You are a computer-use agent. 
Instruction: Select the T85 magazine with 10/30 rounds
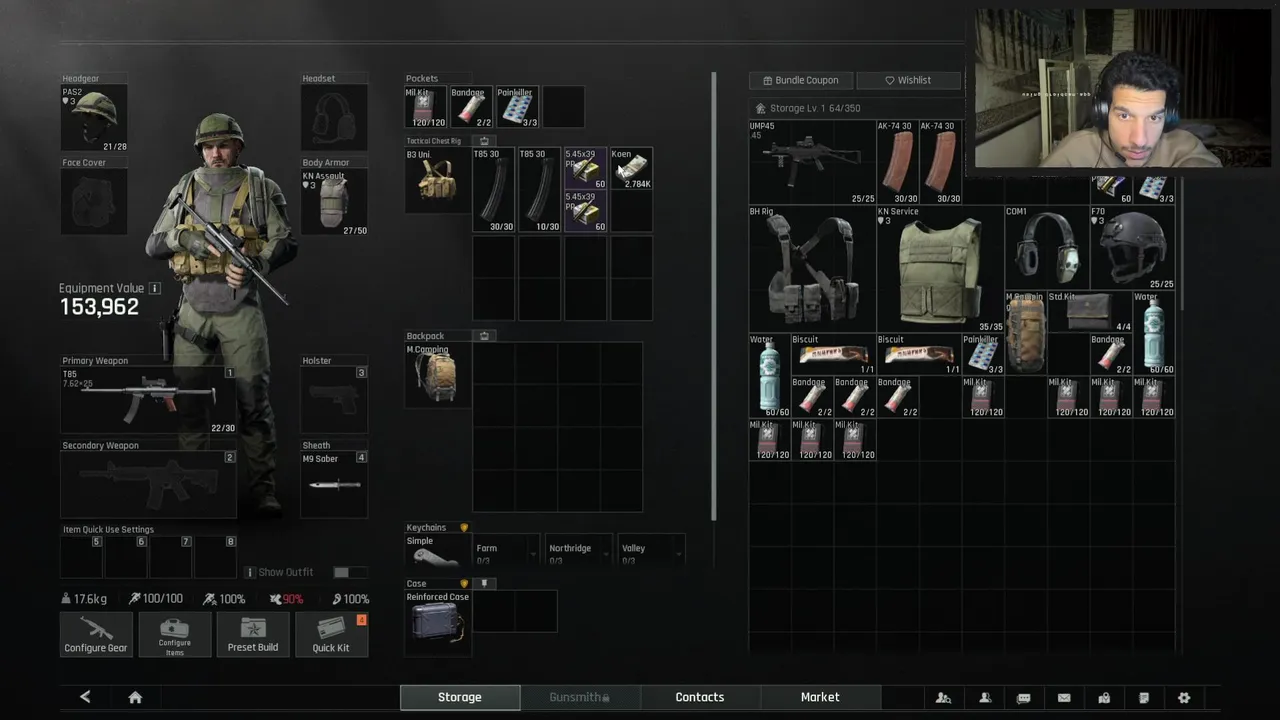[539, 190]
